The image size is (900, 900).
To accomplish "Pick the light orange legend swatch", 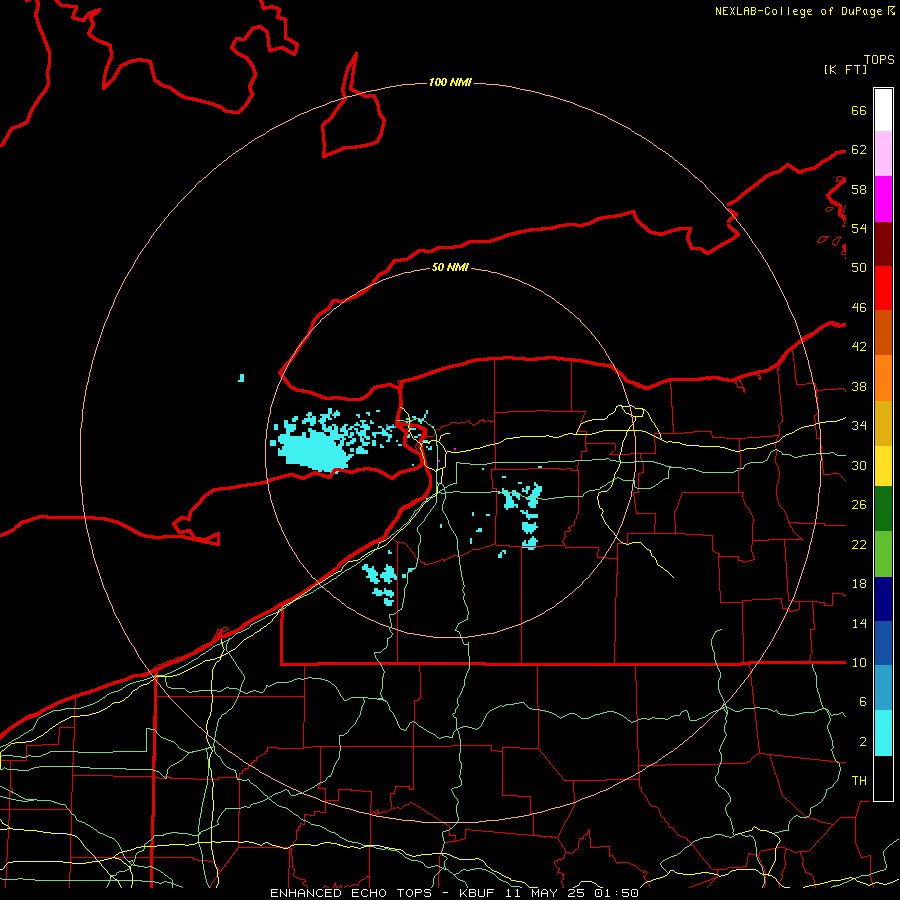I will tap(883, 378).
